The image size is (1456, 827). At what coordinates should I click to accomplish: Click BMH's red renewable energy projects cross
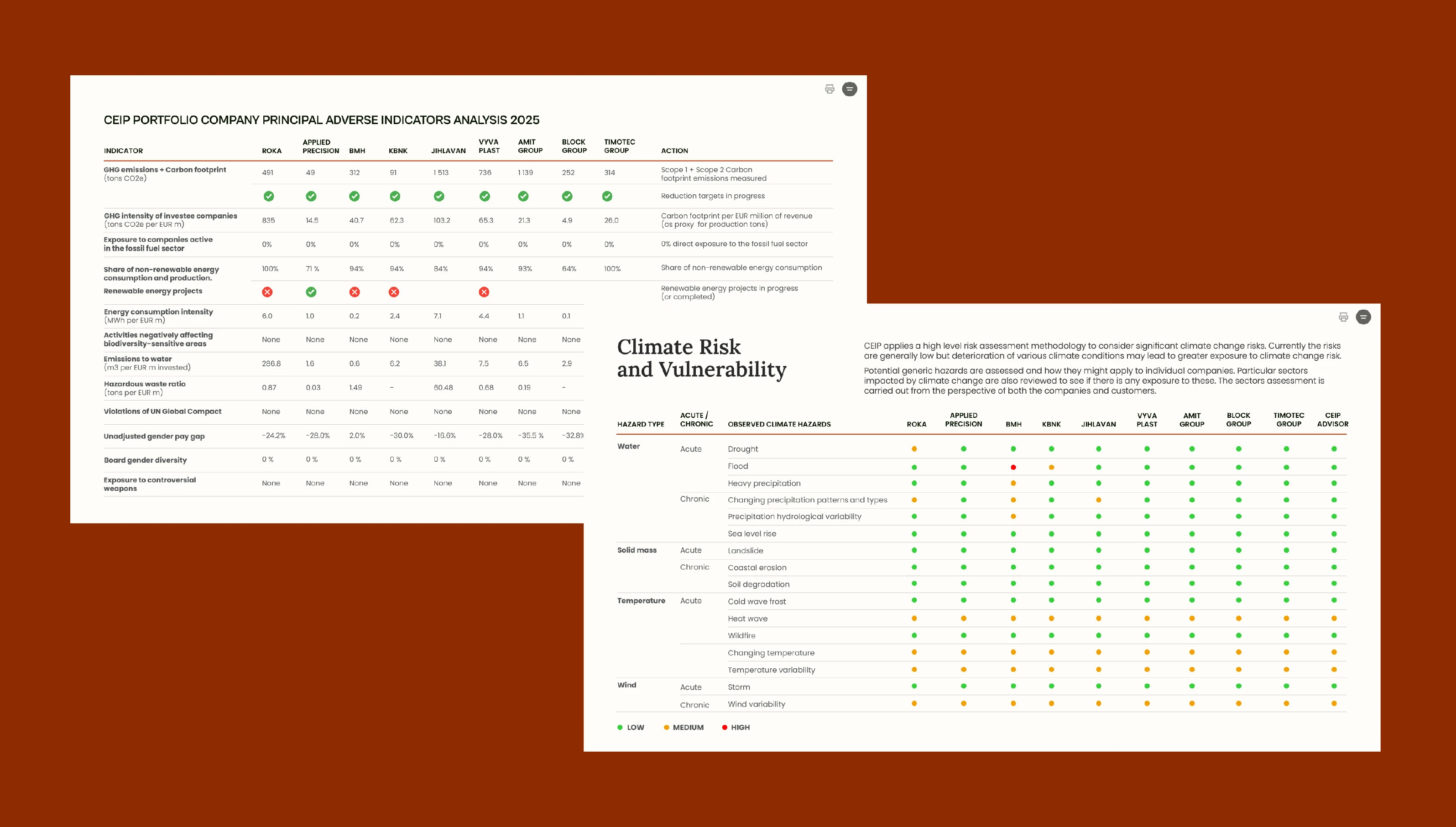point(355,292)
